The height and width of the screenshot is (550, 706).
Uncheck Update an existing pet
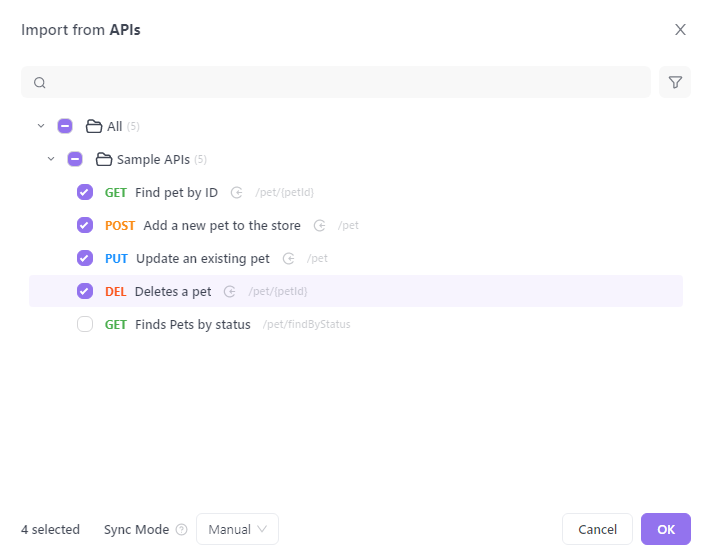point(85,258)
